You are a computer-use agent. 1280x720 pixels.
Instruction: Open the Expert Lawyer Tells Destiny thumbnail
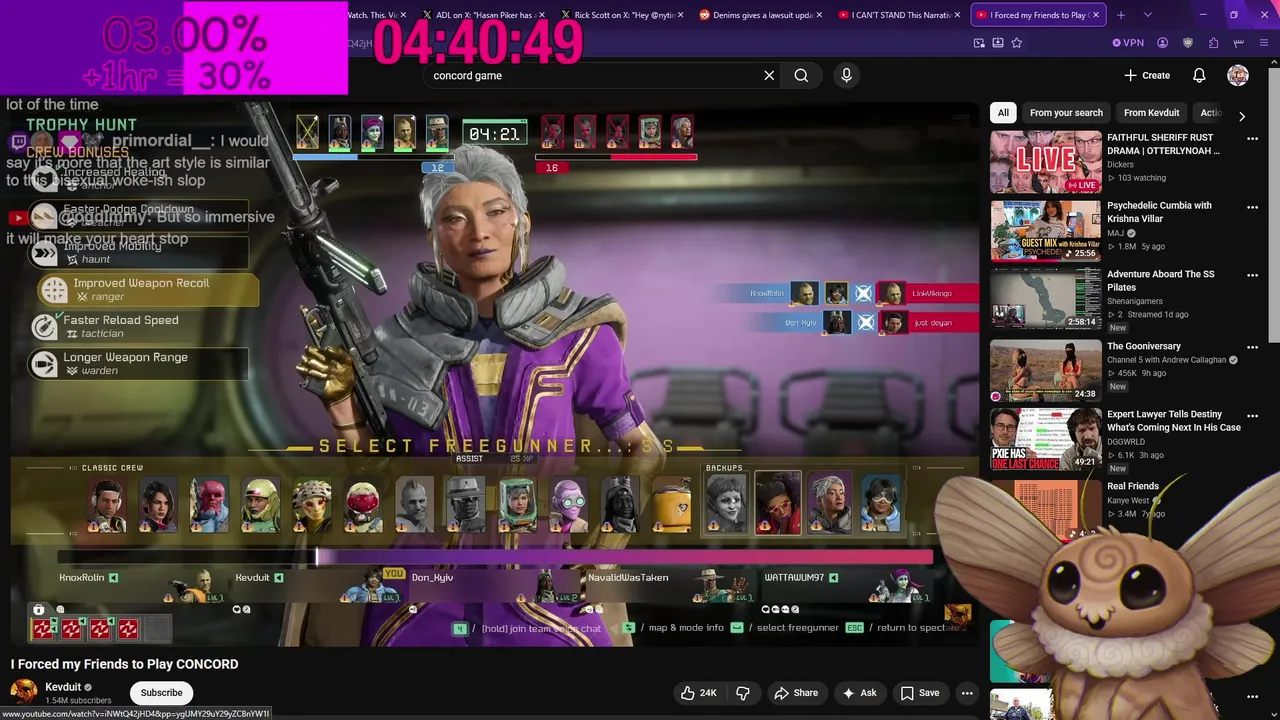click(x=1045, y=438)
